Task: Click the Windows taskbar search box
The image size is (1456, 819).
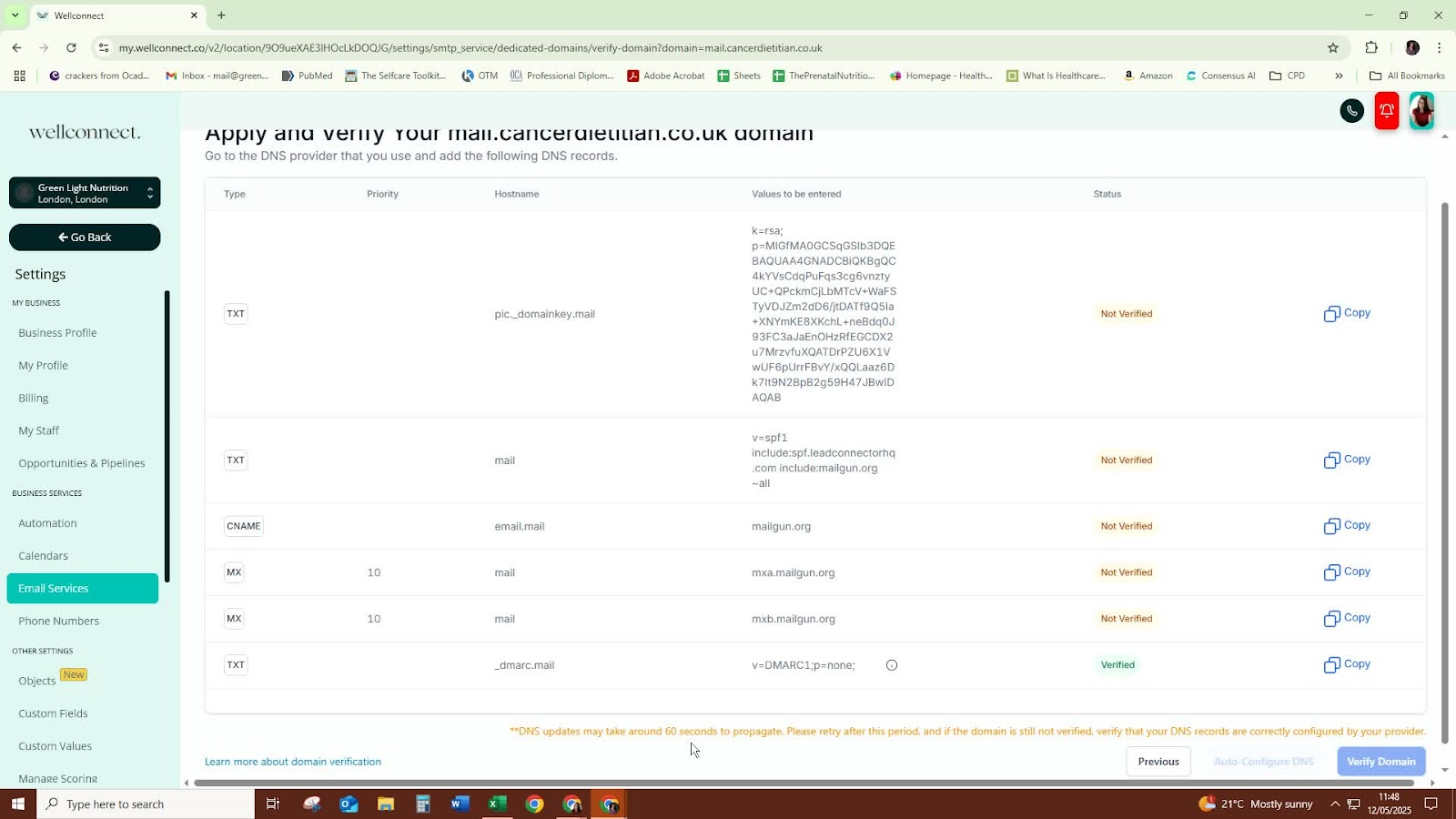Action: pyautogui.click(x=146, y=804)
